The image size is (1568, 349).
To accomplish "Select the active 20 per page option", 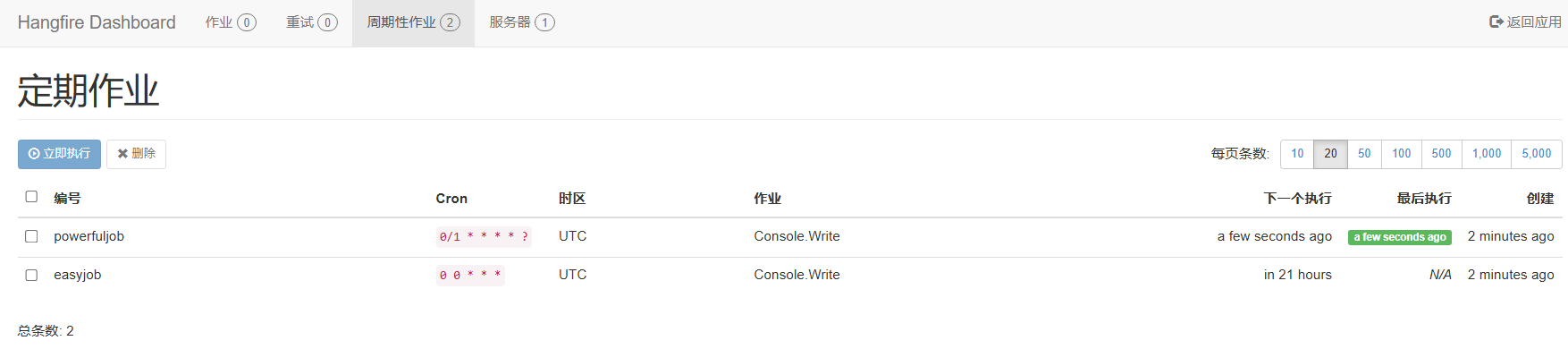I will 1330,154.
